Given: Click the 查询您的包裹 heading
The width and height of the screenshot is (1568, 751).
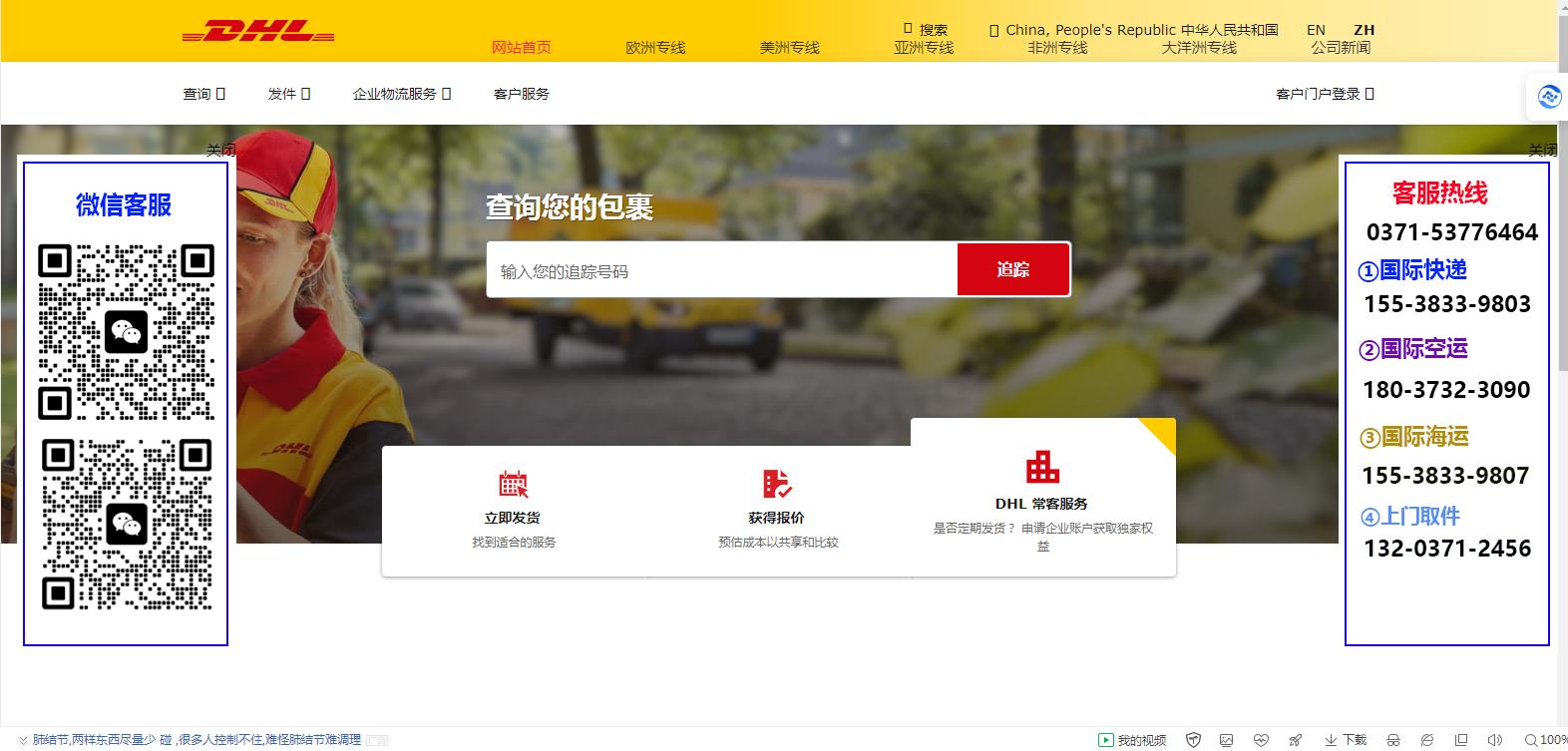Looking at the screenshot, I should [x=570, y=206].
